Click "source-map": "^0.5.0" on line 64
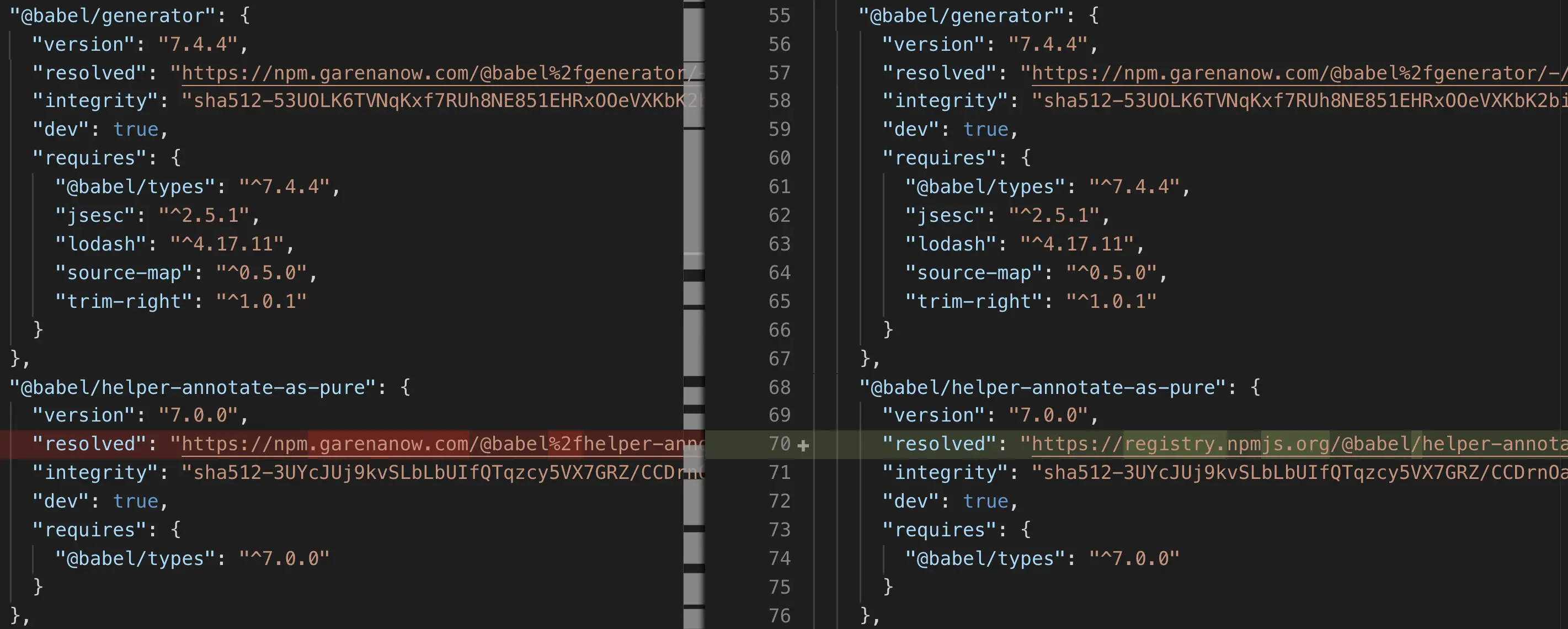Image resolution: width=1568 pixels, height=629 pixels. pos(1031,272)
